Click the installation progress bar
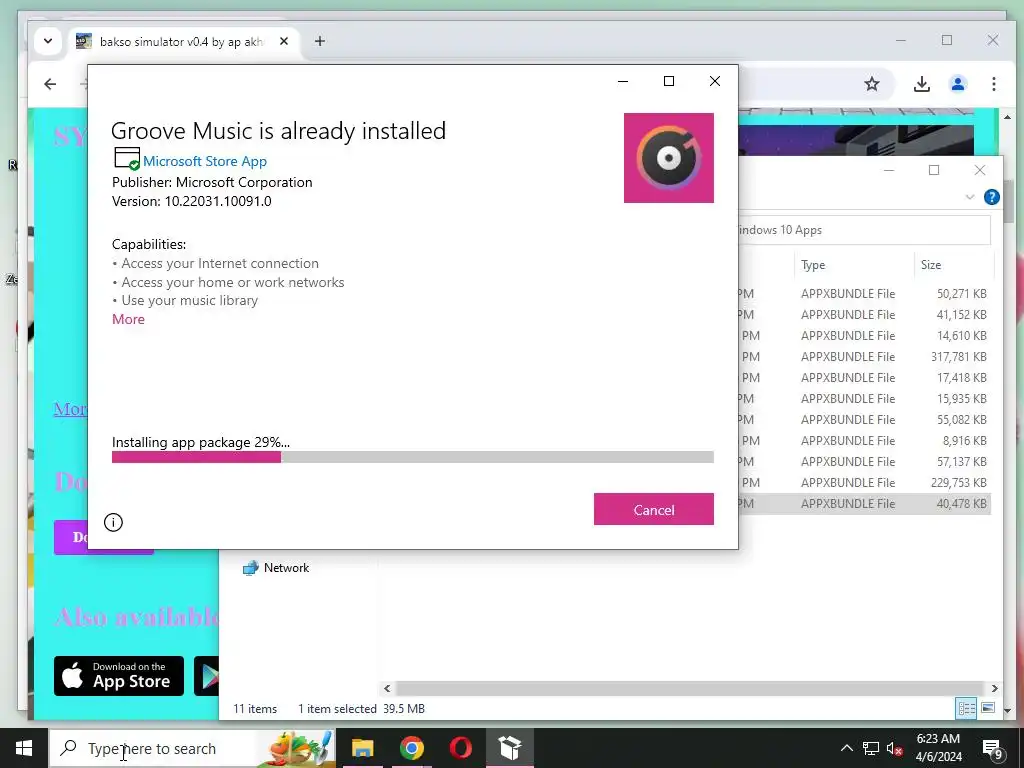Image resolution: width=1024 pixels, height=768 pixels. pos(412,457)
